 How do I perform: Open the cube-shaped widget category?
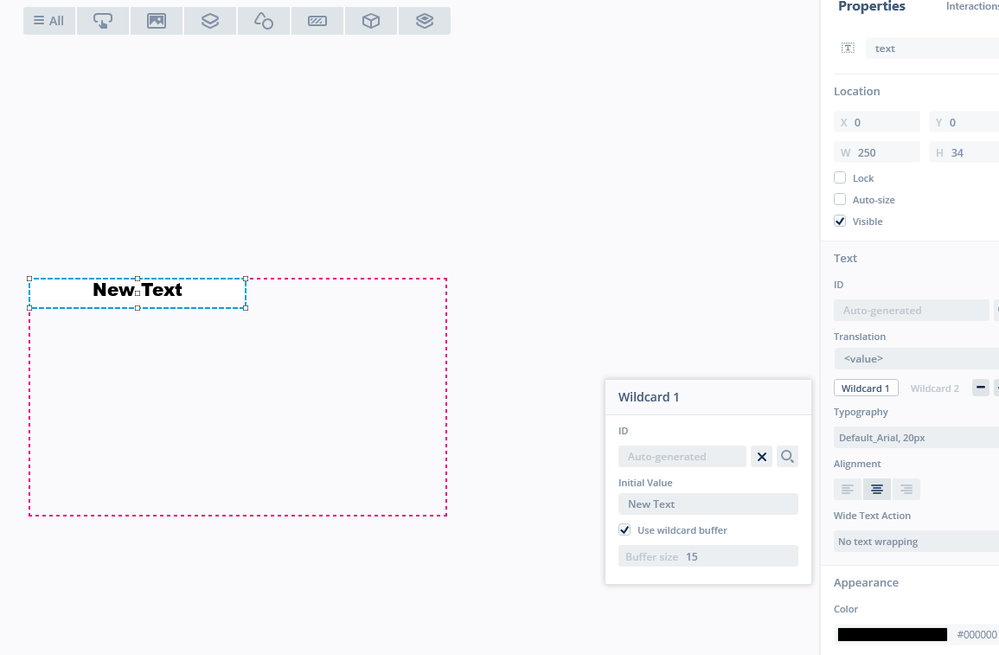pyautogui.click(x=371, y=21)
